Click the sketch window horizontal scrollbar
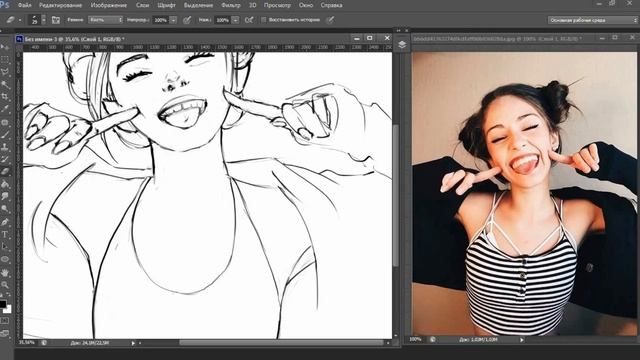Screen dimensions: 640x360 click(x=281, y=343)
